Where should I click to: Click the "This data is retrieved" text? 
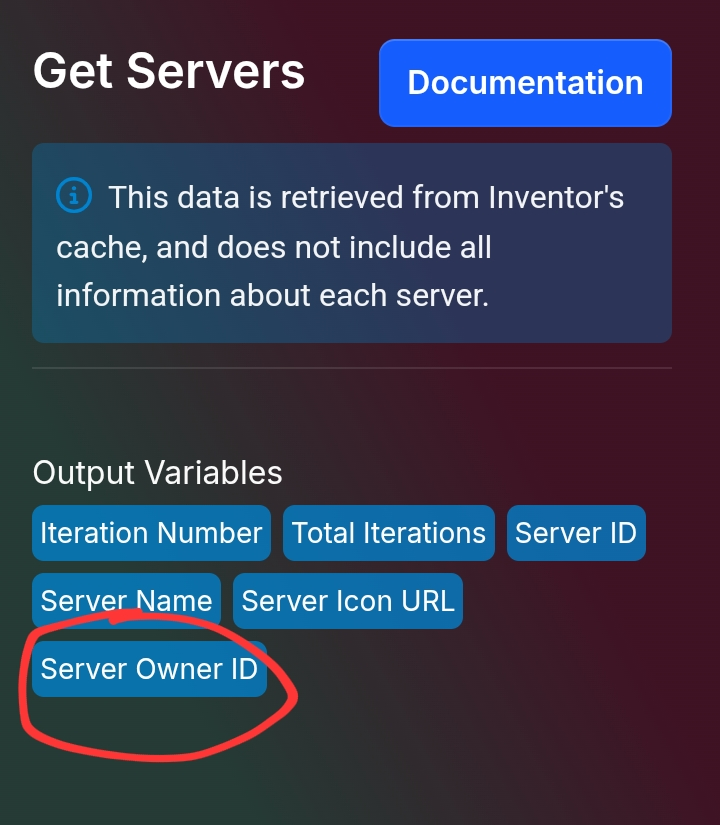click(257, 197)
